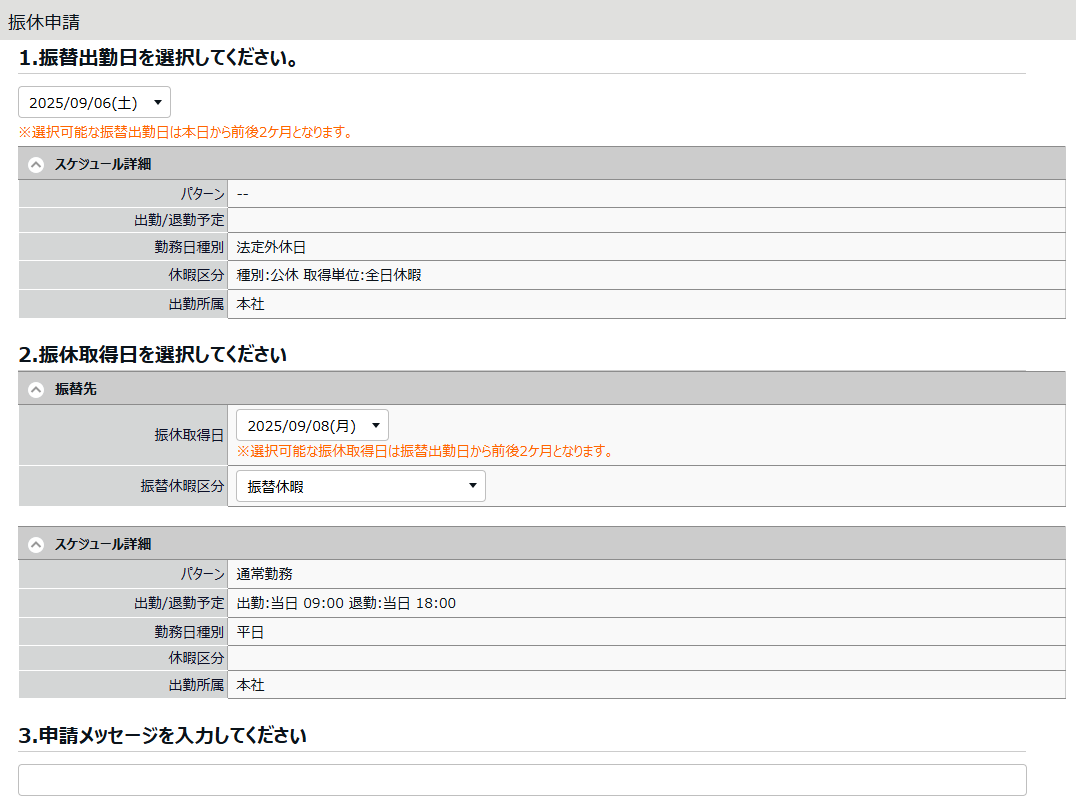The image size is (1076, 810).
Task: Open the 2025/09/06(土) date dropdown
Action: pos(95,103)
